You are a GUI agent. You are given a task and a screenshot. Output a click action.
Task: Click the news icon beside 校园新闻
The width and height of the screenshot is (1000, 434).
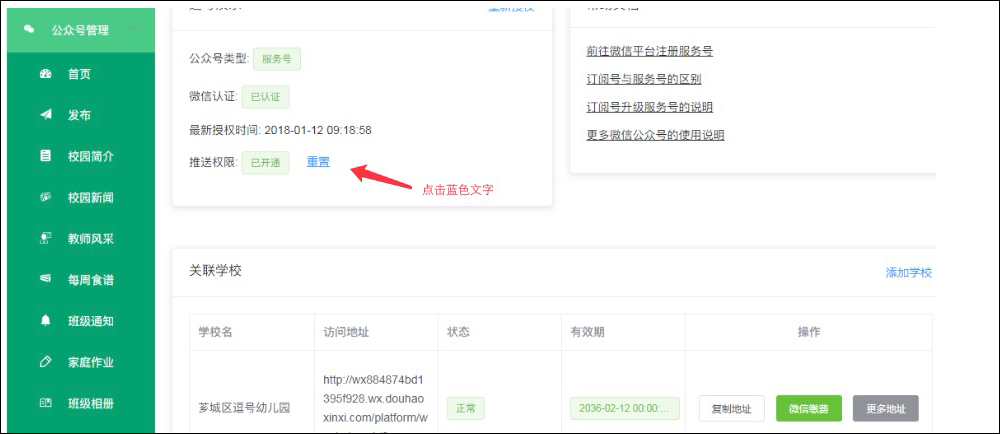[x=45, y=197]
